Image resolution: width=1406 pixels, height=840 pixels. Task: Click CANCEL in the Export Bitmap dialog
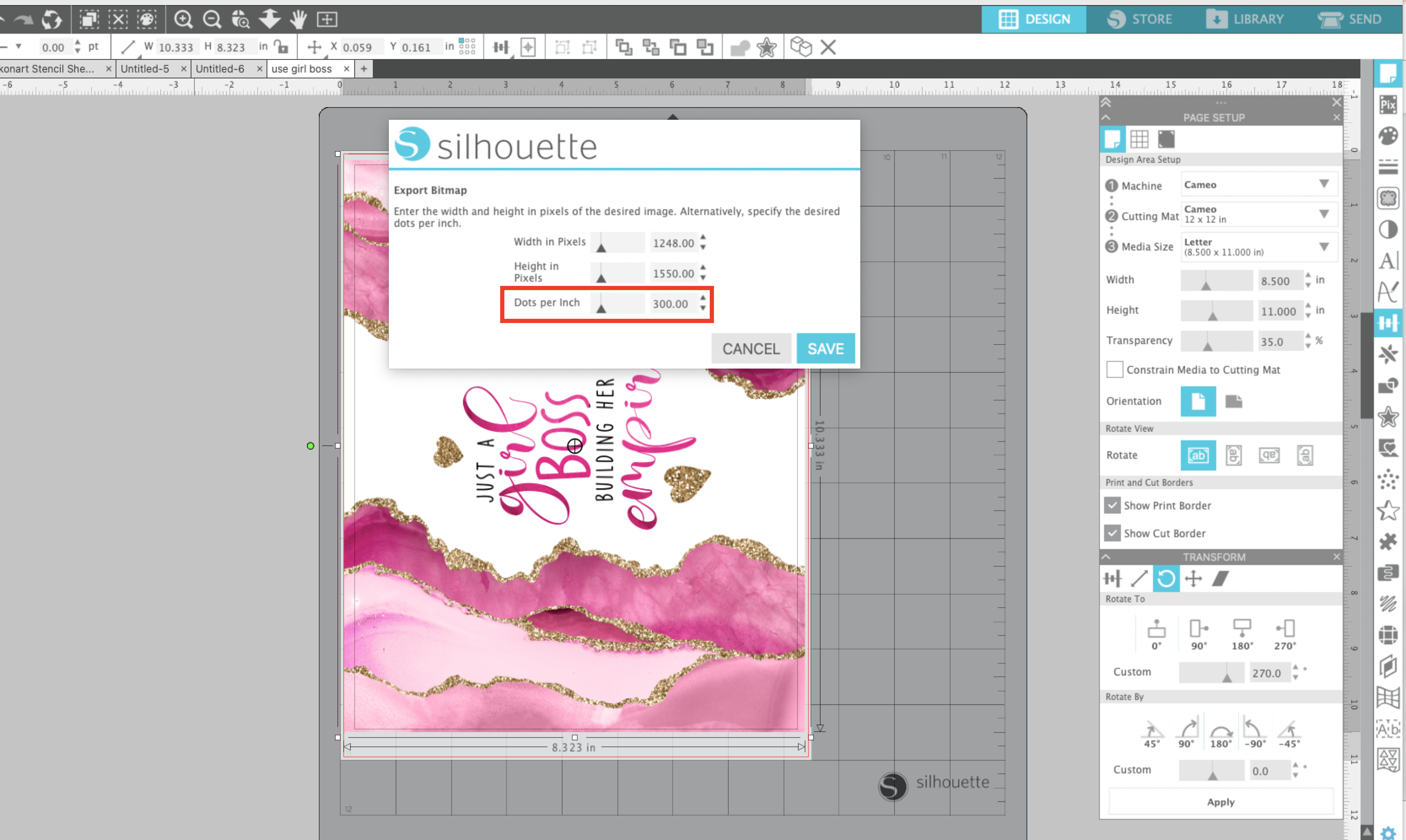coord(751,349)
